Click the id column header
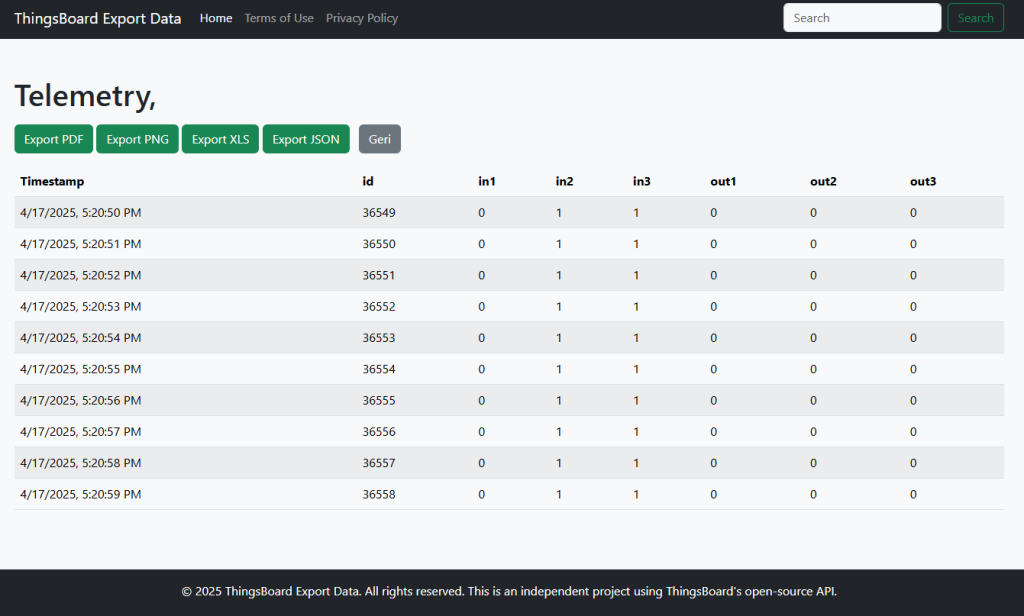This screenshot has height=616, width=1024. [x=368, y=181]
